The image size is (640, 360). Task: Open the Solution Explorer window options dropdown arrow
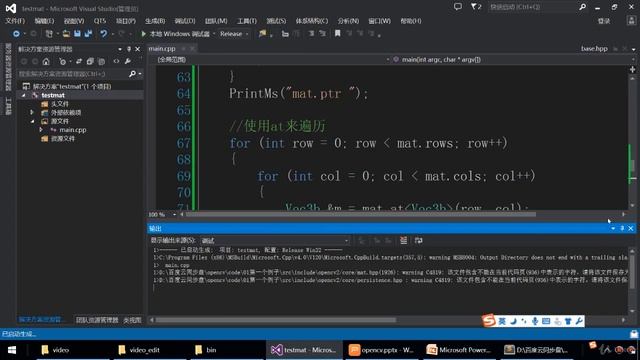click(120, 49)
